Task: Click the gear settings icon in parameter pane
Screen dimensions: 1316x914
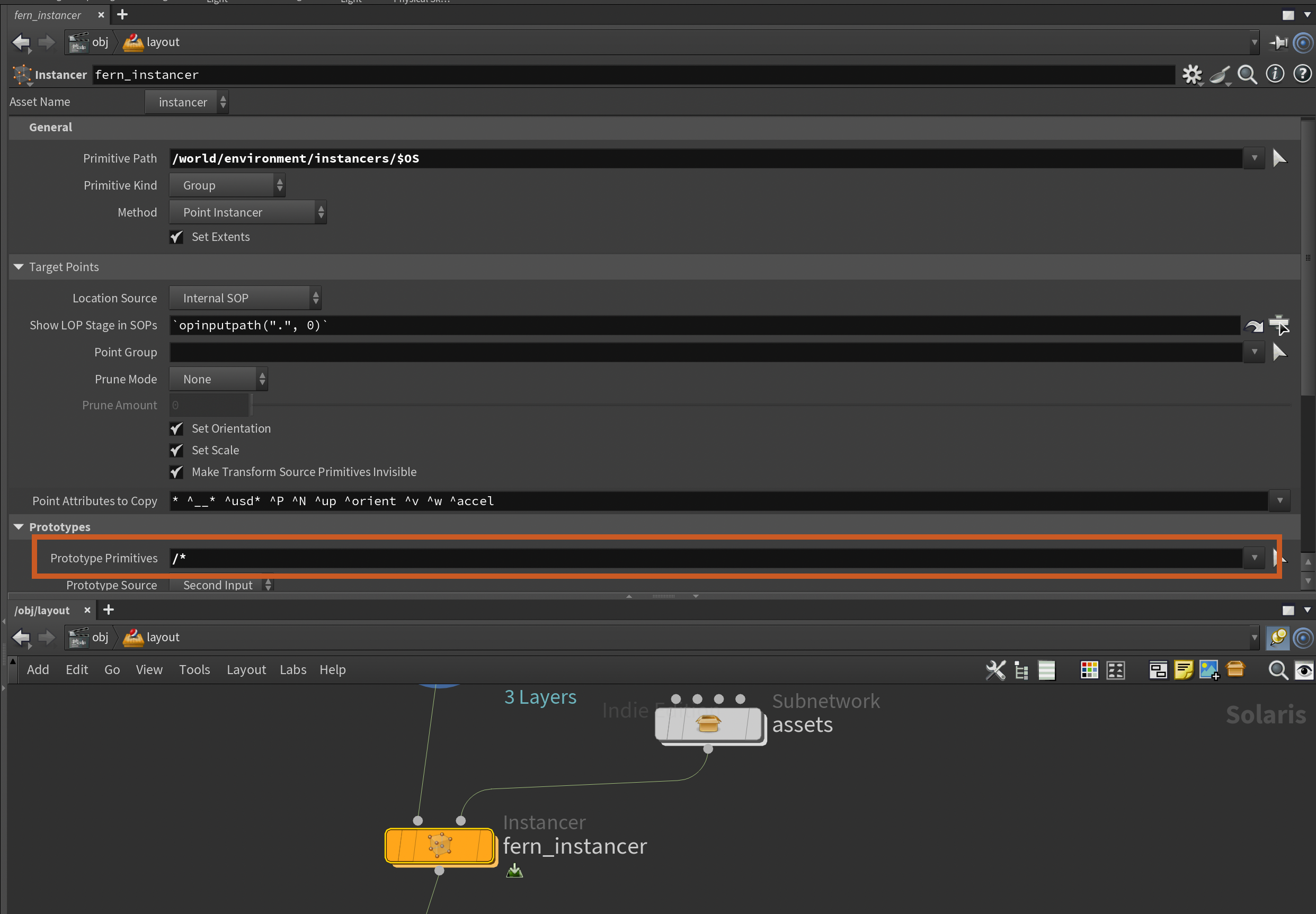Action: tap(1191, 75)
